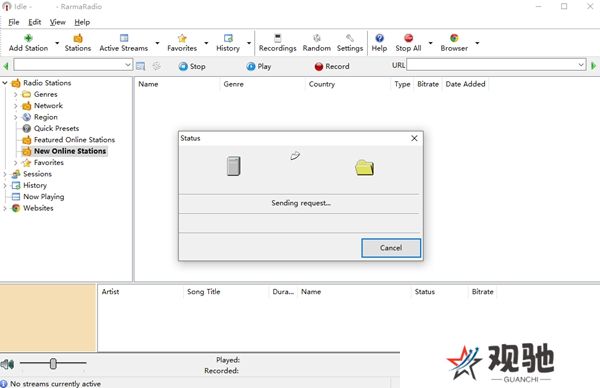Viewport: 600px width, 388px height.
Task: Expand the Sessions tree node
Action: point(5,174)
